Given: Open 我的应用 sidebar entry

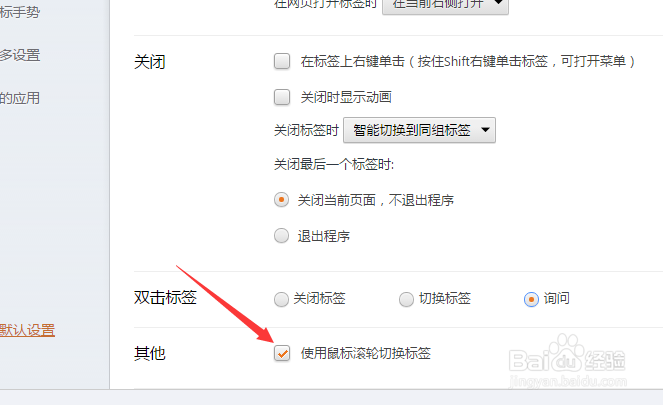Looking at the screenshot, I should [19, 98].
